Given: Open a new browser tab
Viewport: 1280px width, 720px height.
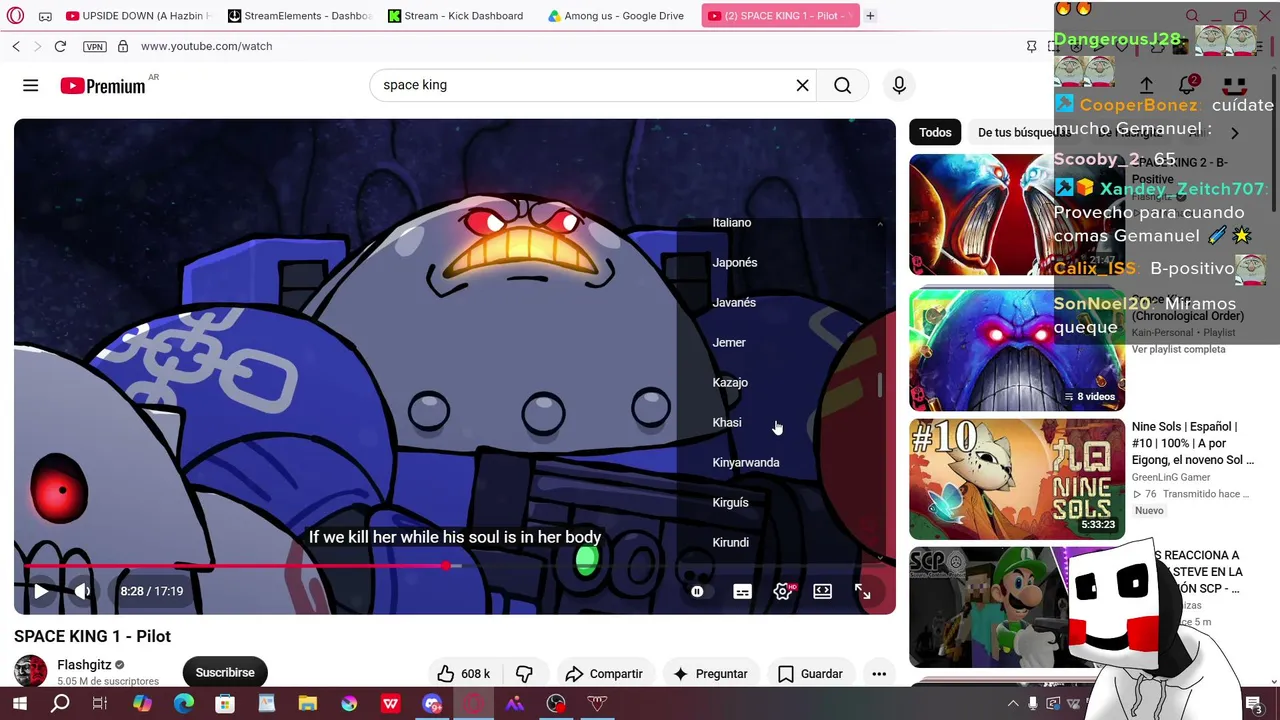Looking at the screenshot, I should tap(870, 16).
